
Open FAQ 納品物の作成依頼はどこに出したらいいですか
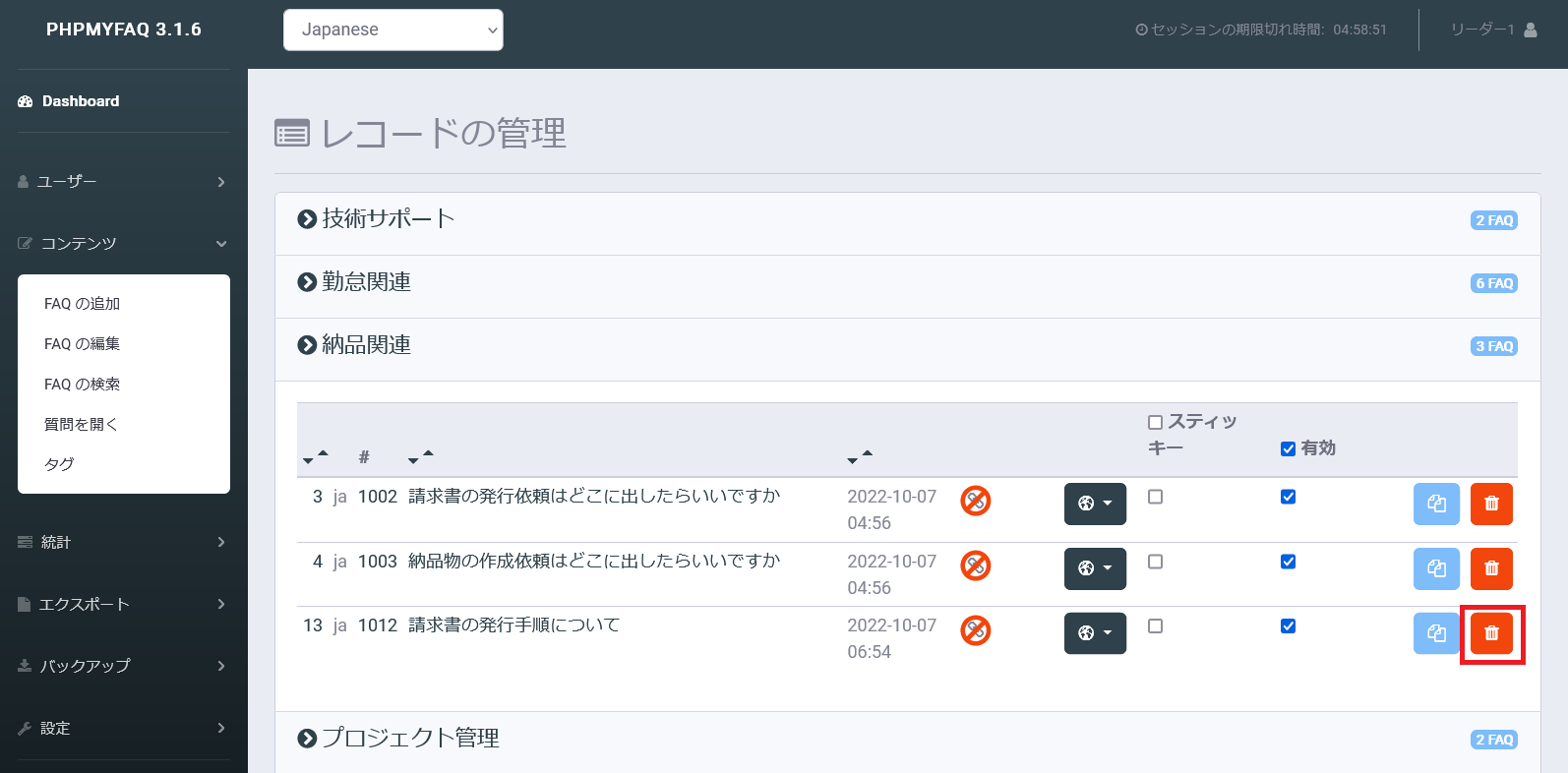click(594, 562)
